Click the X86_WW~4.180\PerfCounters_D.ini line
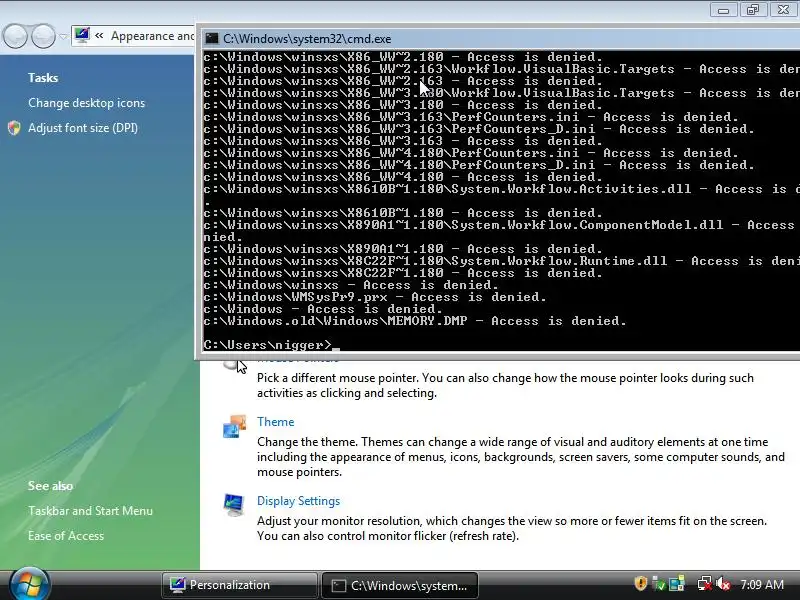800x600 pixels. click(x=479, y=165)
